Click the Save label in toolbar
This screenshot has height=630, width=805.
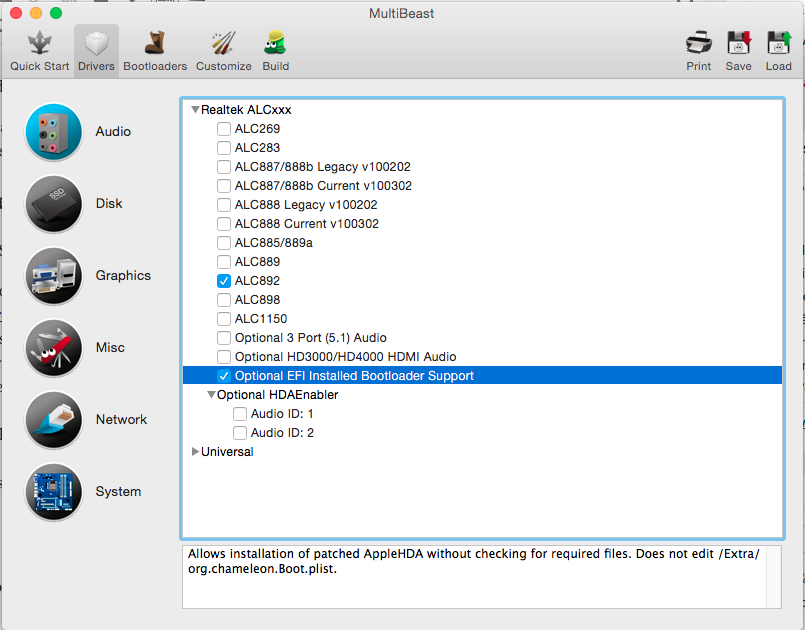click(738, 66)
